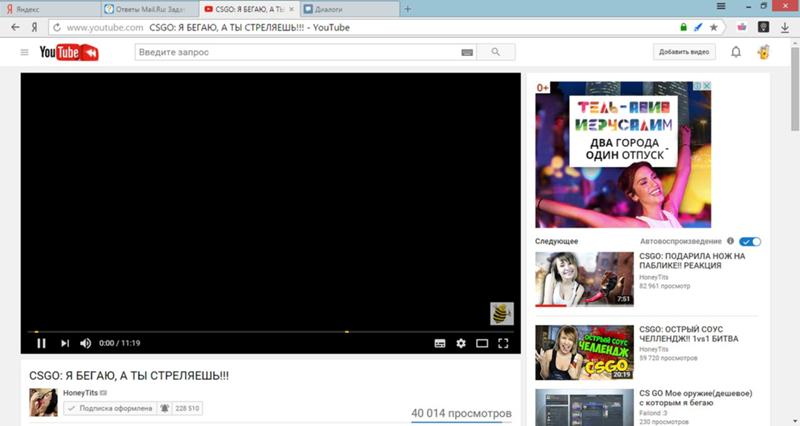Viewport: 800px width, 426px height.
Task: Toggle subtitles in the video player
Action: pyautogui.click(x=439, y=343)
